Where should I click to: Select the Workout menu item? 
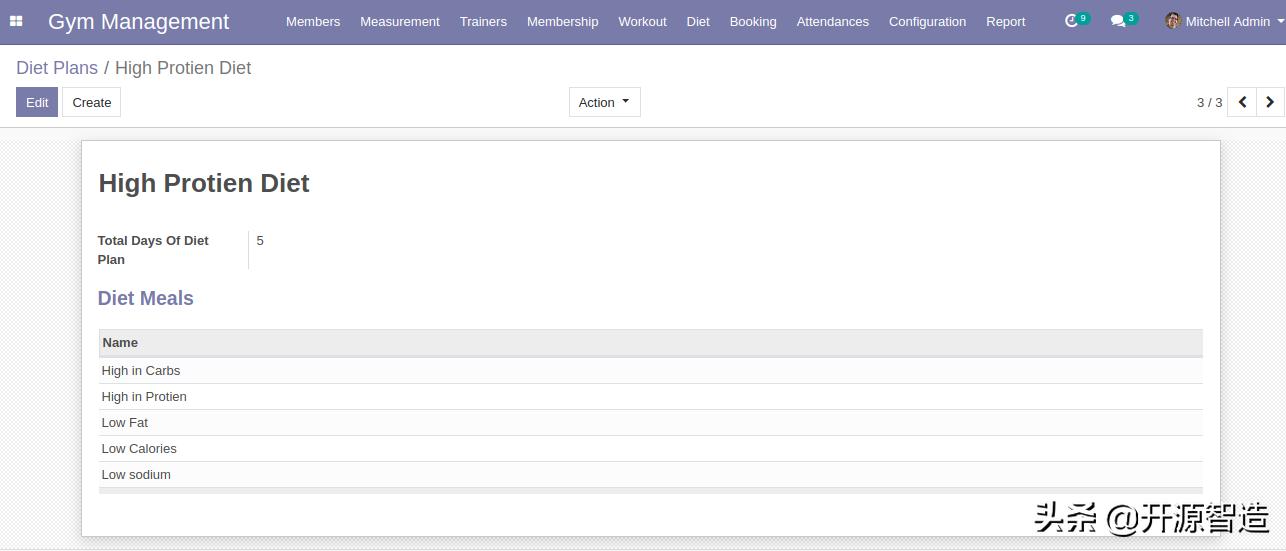click(x=642, y=21)
